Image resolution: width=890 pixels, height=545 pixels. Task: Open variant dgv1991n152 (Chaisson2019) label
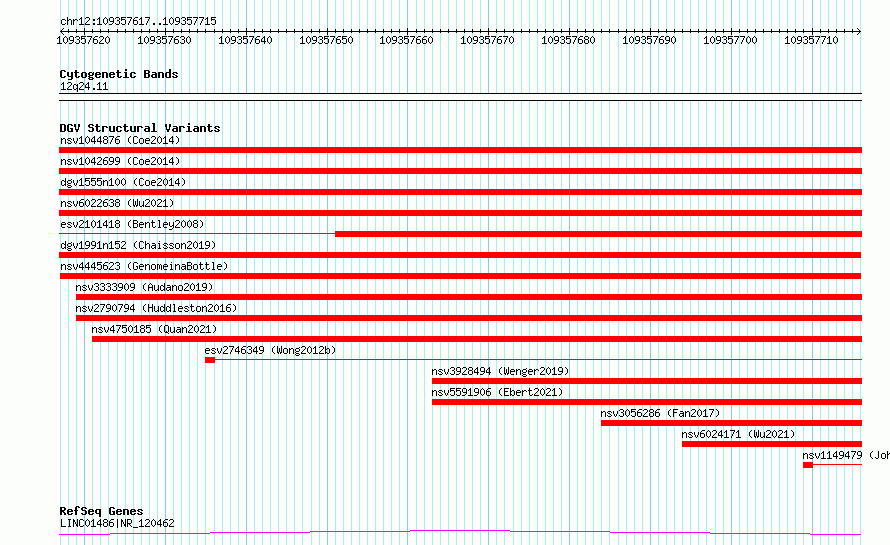click(x=138, y=245)
